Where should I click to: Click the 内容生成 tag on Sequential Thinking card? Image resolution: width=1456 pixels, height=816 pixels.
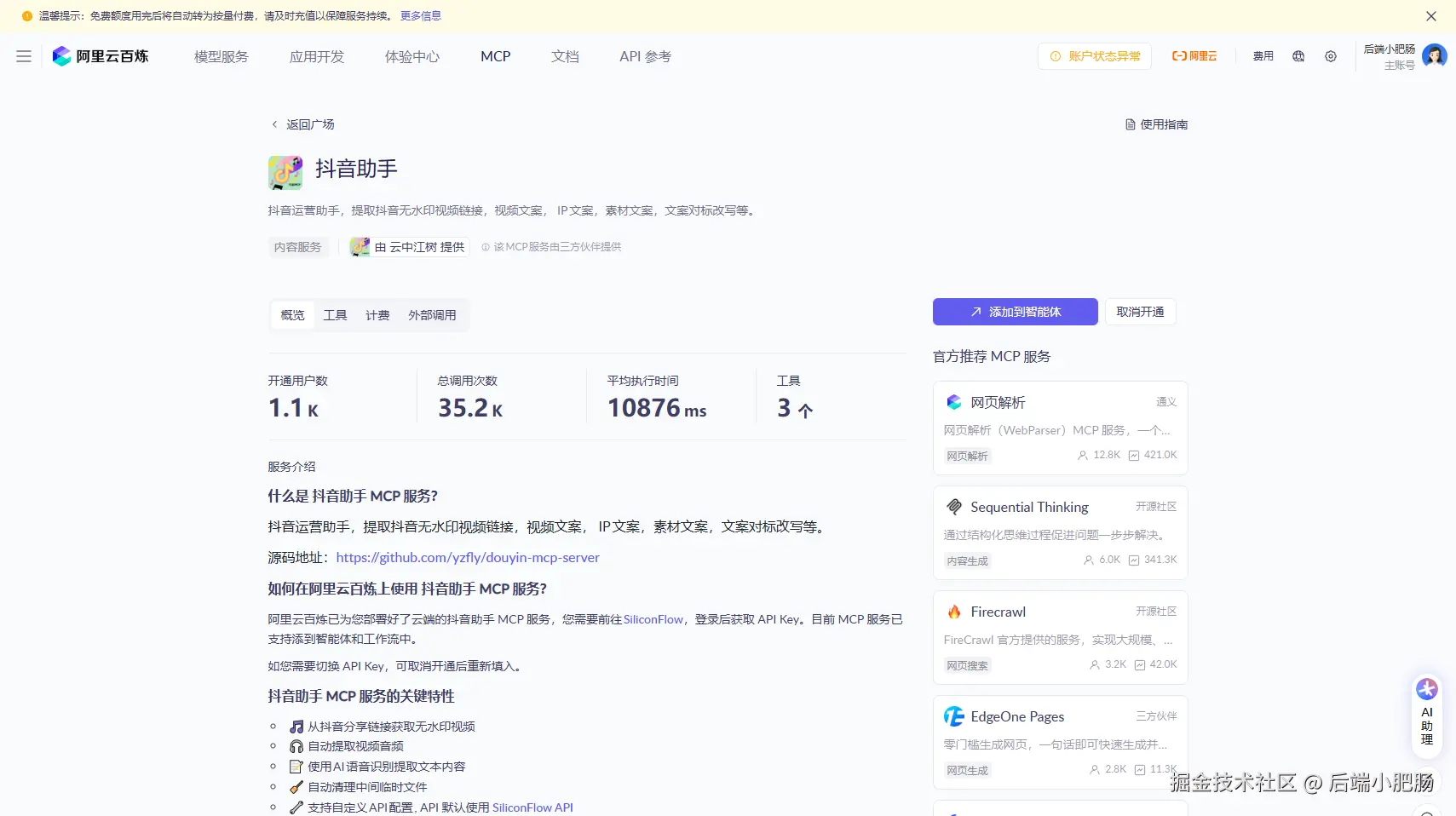click(x=968, y=561)
